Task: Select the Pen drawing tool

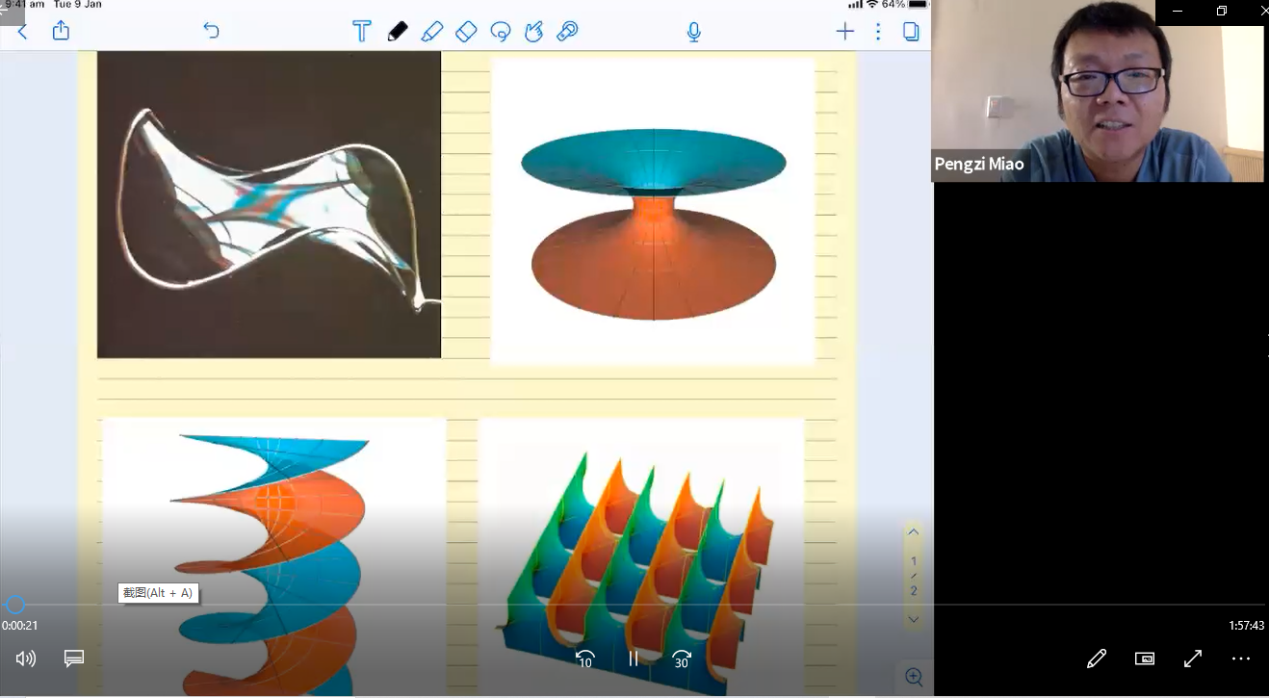Action: point(397,31)
